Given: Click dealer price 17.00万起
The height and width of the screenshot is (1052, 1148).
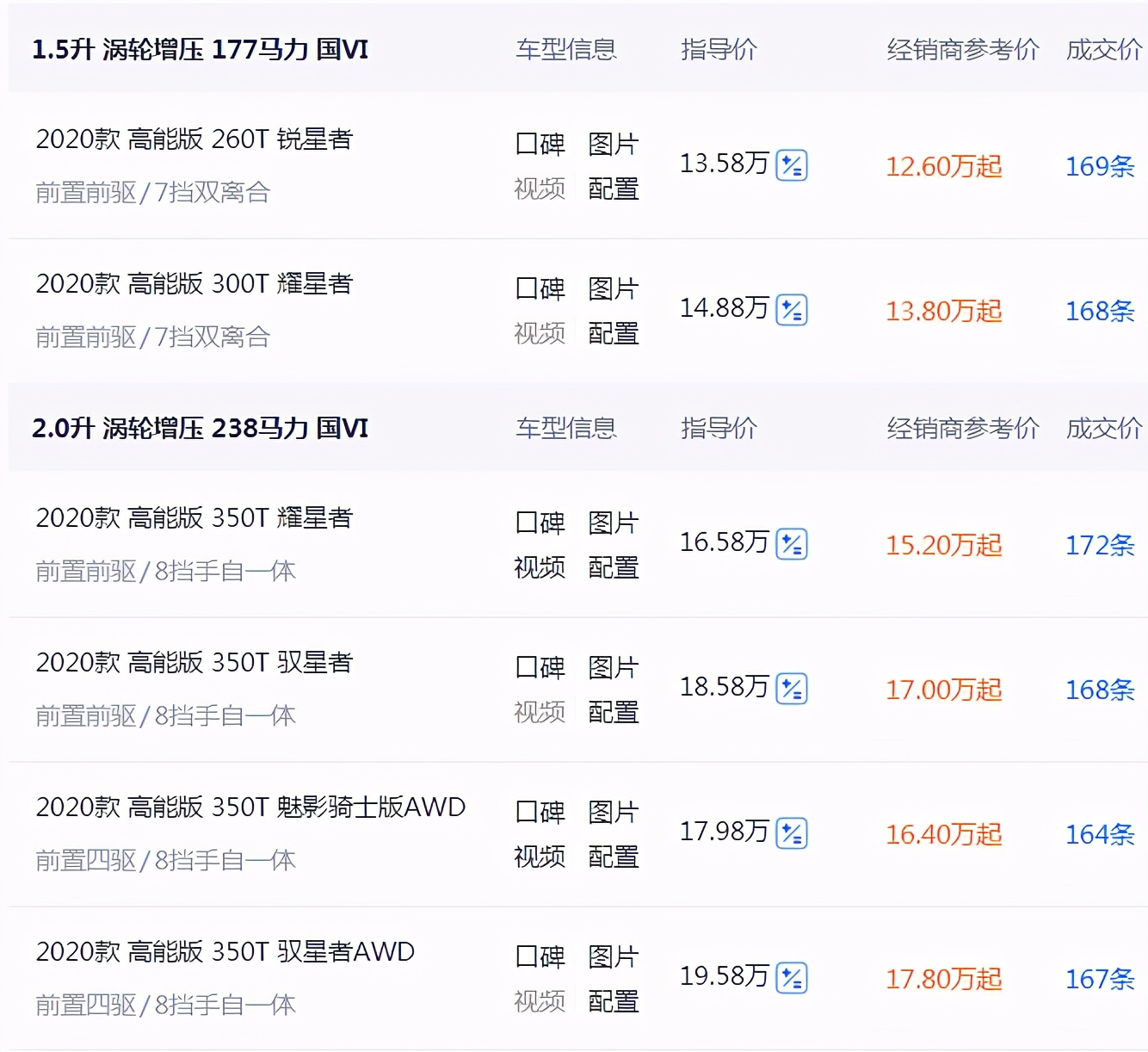Looking at the screenshot, I should pos(944,690).
